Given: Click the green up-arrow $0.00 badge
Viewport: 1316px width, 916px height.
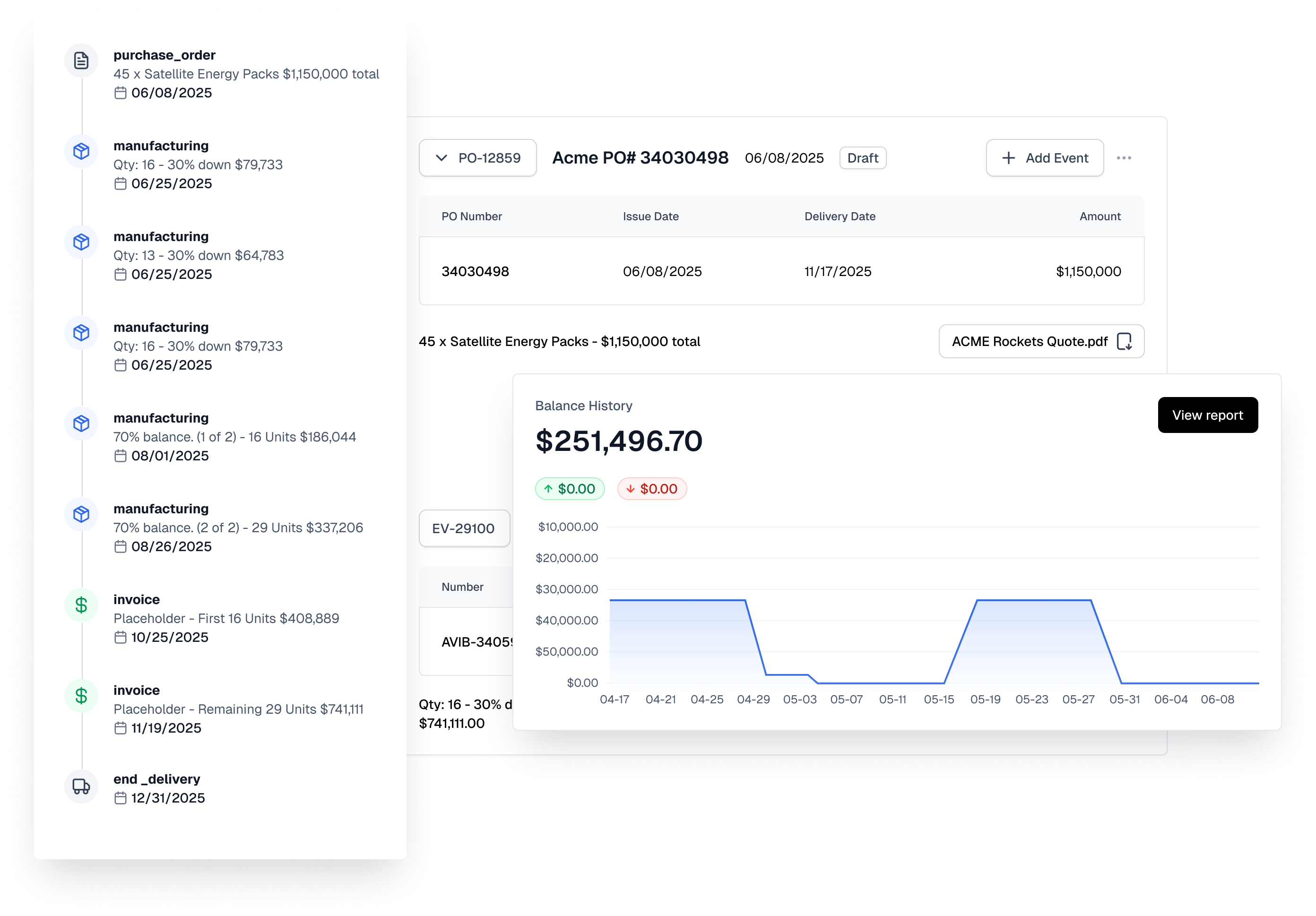Looking at the screenshot, I should point(569,489).
